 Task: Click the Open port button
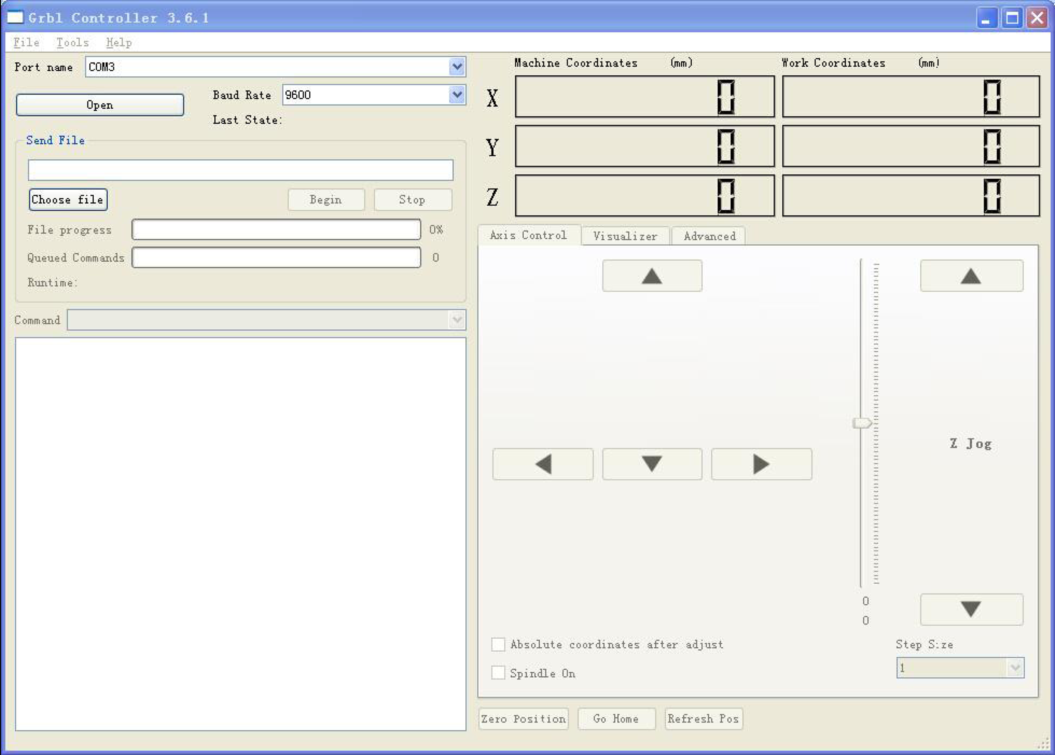pyautogui.click(x=100, y=105)
